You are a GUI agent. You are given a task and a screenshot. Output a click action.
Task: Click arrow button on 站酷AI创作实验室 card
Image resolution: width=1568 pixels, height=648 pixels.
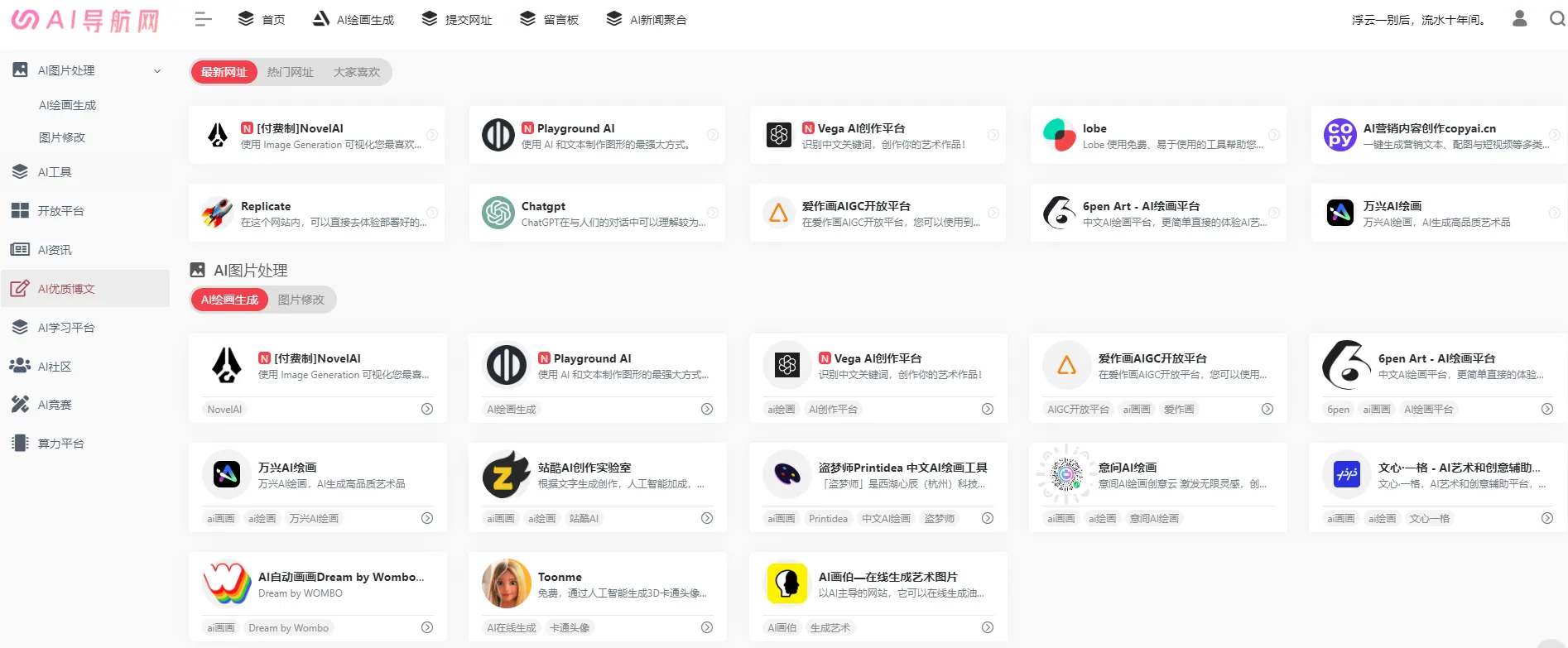(x=707, y=518)
